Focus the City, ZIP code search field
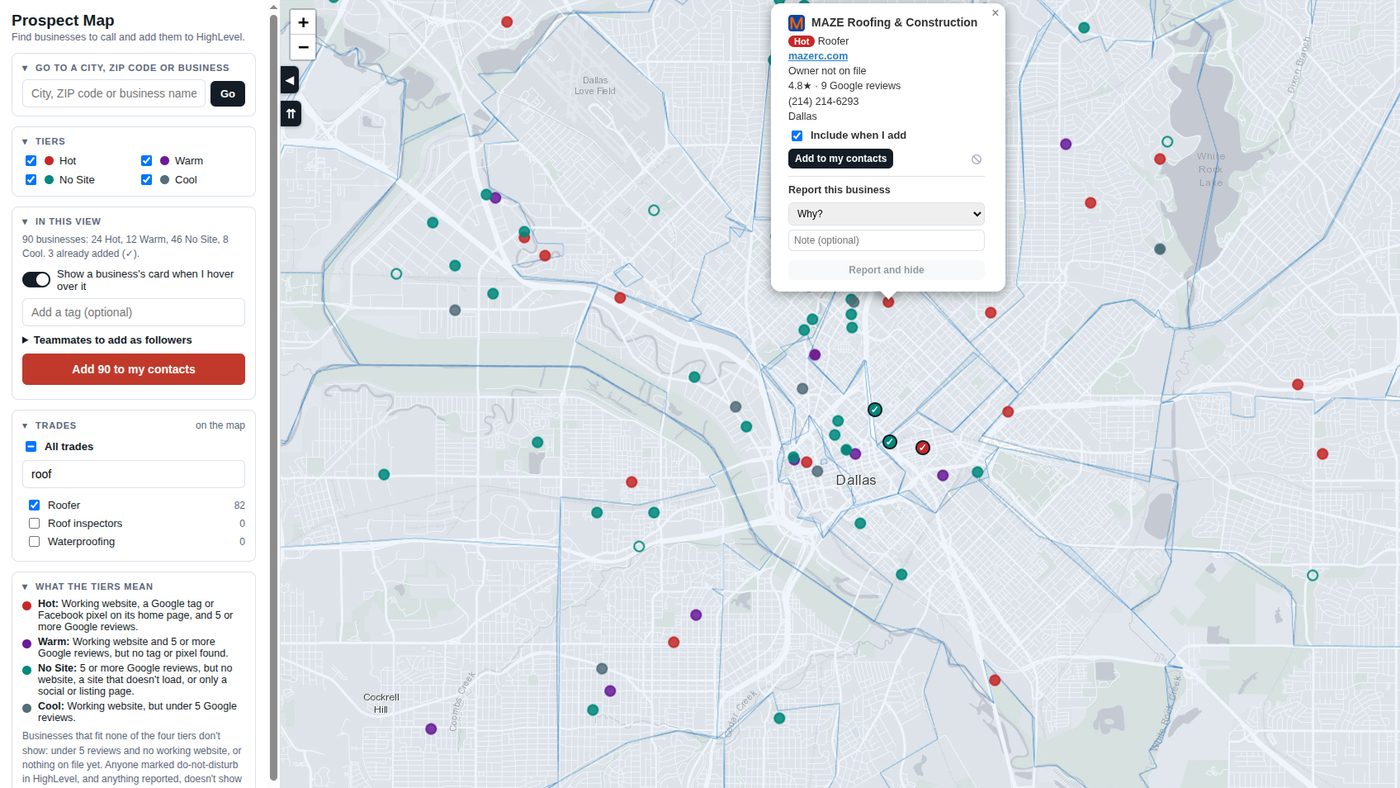This screenshot has width=1400, height=788. tap(113, 93)
